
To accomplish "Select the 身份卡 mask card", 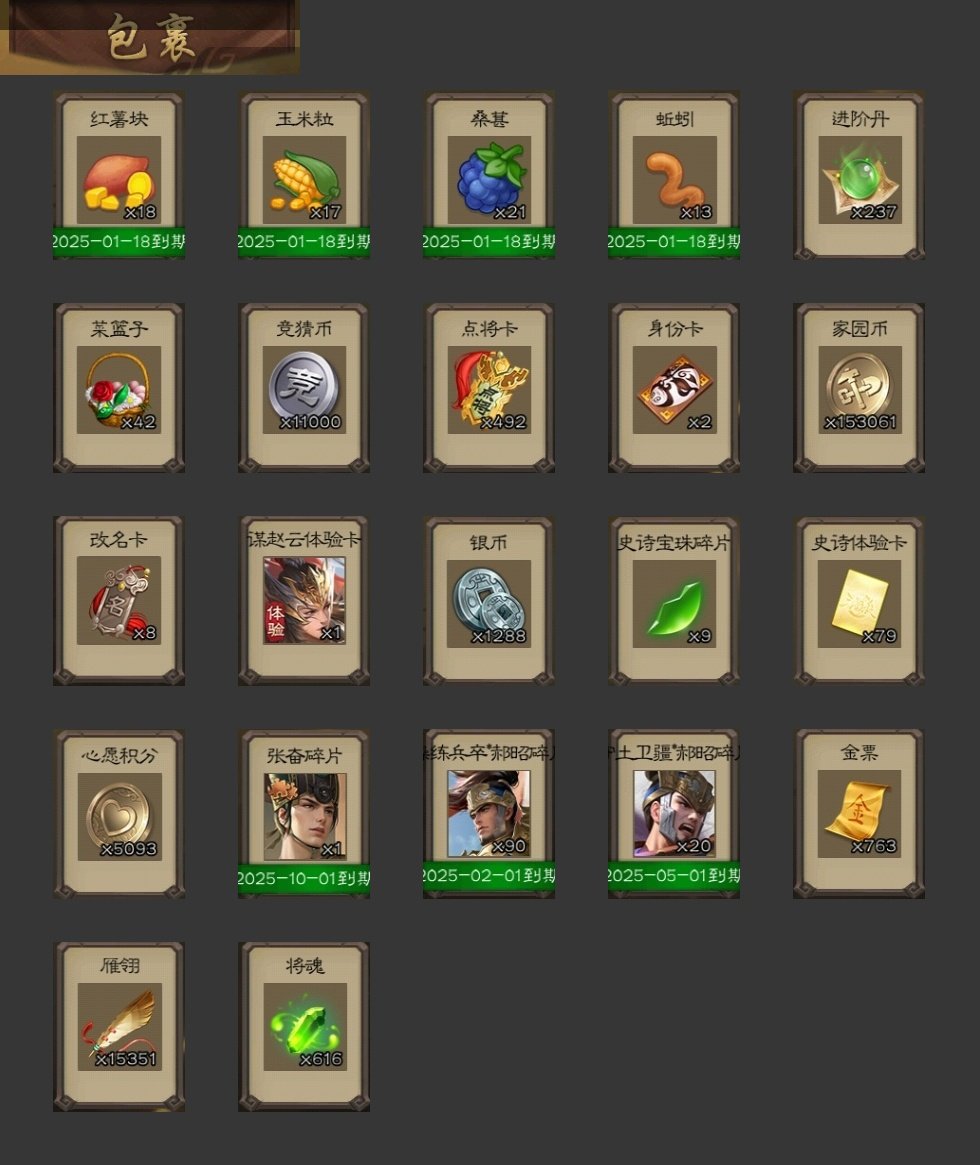I will [674, 388].
